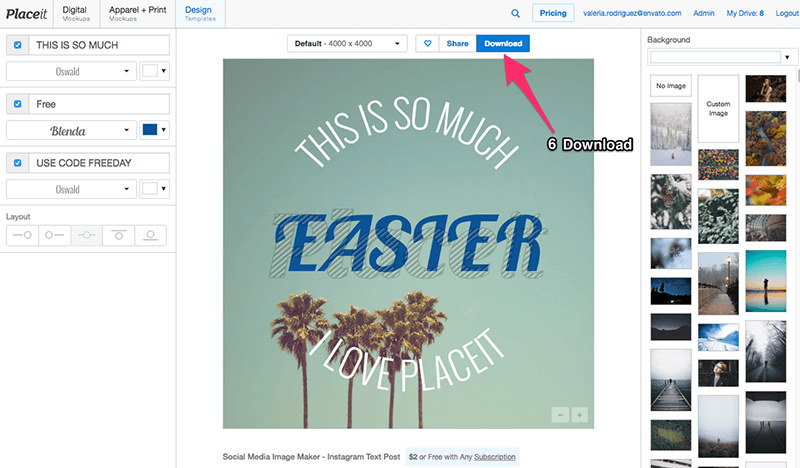Open the Blenda font dropdown

tap(71, 131)
